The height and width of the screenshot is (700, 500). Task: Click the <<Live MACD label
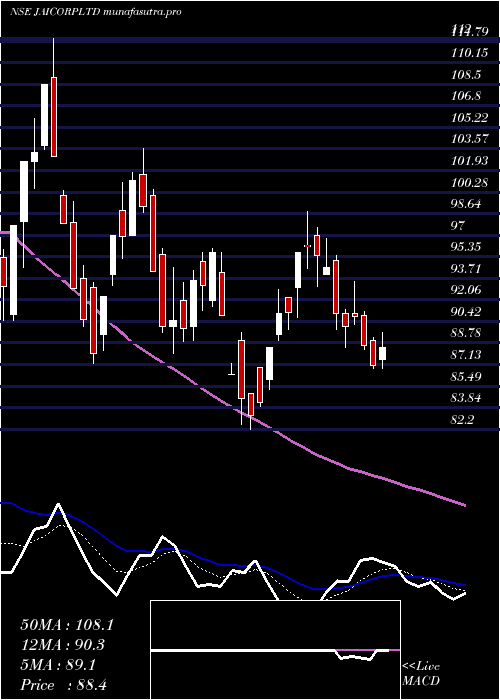(421, 674)
